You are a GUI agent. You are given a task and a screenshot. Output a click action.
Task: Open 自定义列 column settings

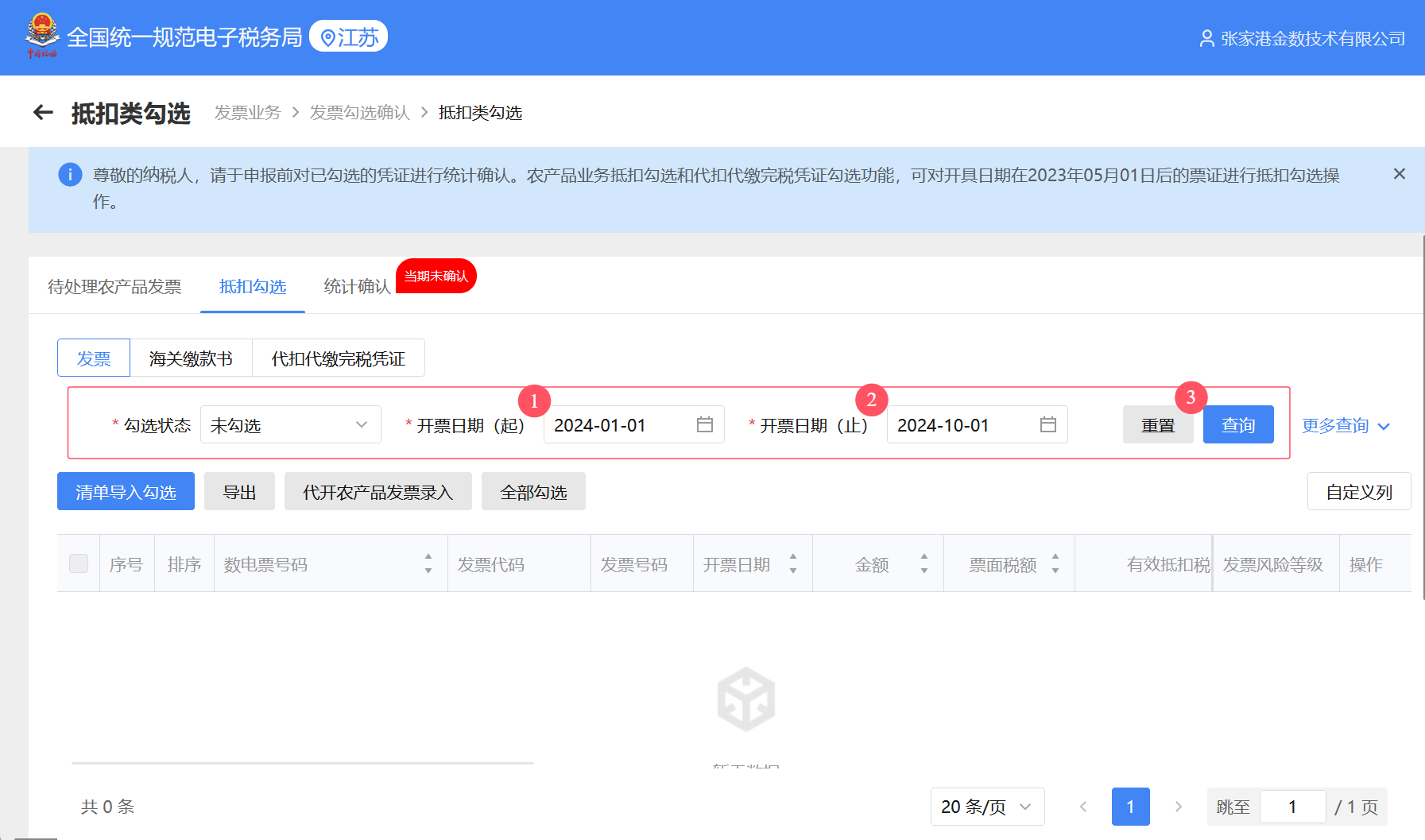(x=1359, y=491)
